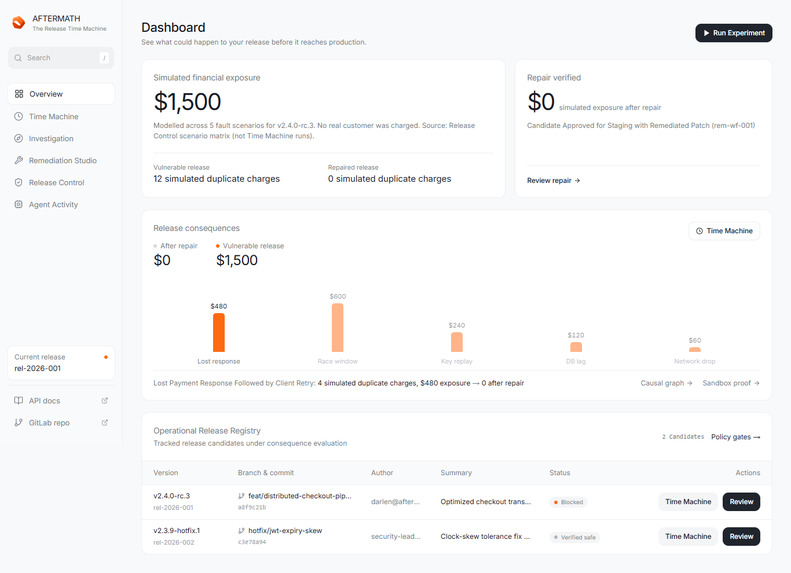
Task: Select the DB lag bar ($120)
Action: (x=576, y=347)
